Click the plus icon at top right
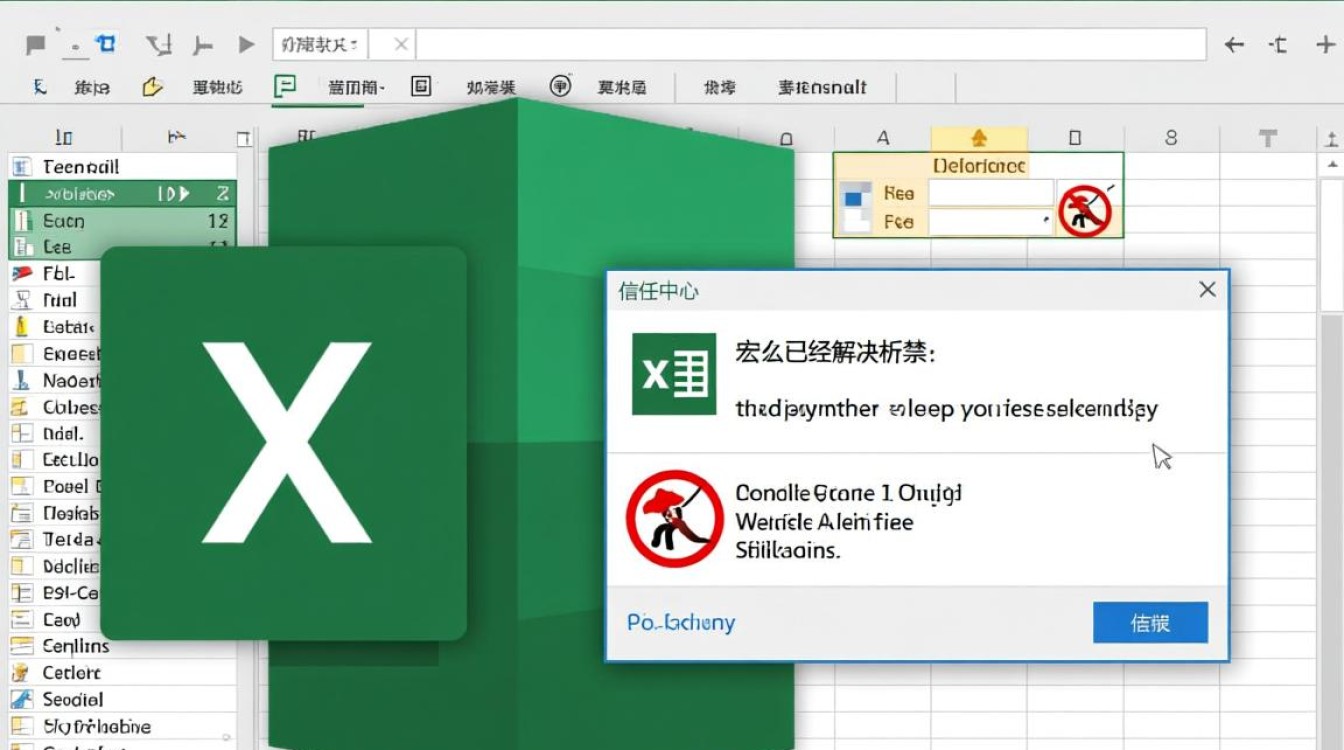Viewport: 1344px width, 750px height. pyautogui.click(x=1325, y=45)
